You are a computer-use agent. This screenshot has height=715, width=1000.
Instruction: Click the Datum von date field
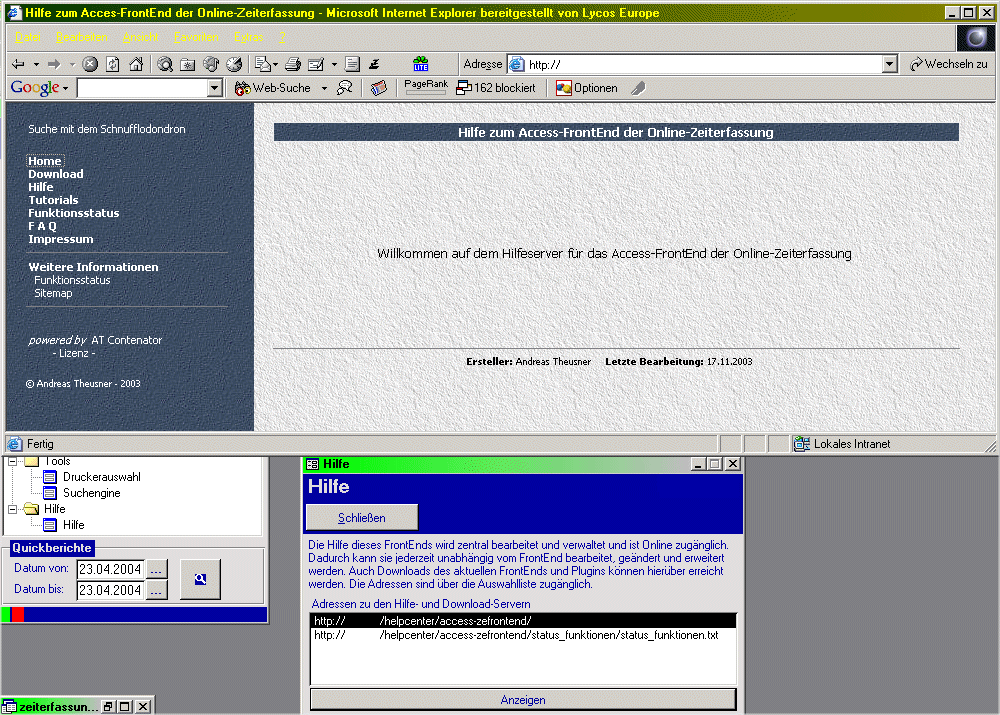point(110,569)
